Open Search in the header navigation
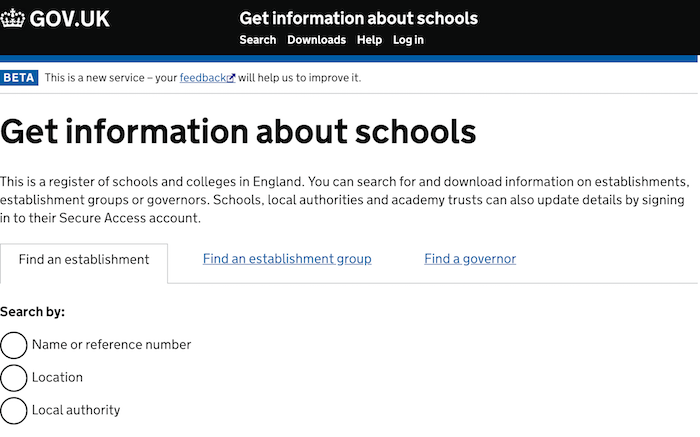700x437 pixels. click(x=257, y=40)
